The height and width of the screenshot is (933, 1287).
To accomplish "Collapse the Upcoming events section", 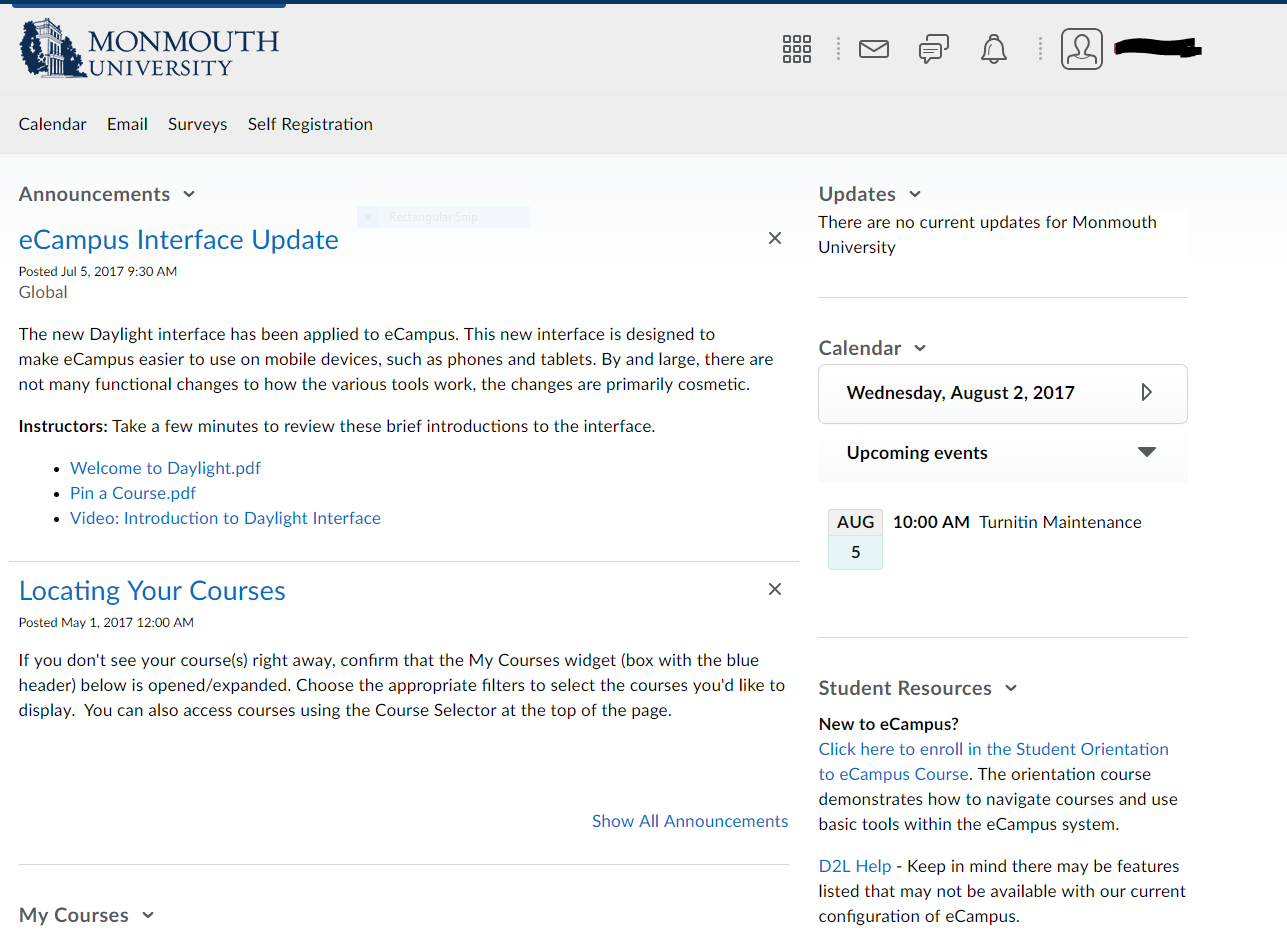I will pos(1147,452).
